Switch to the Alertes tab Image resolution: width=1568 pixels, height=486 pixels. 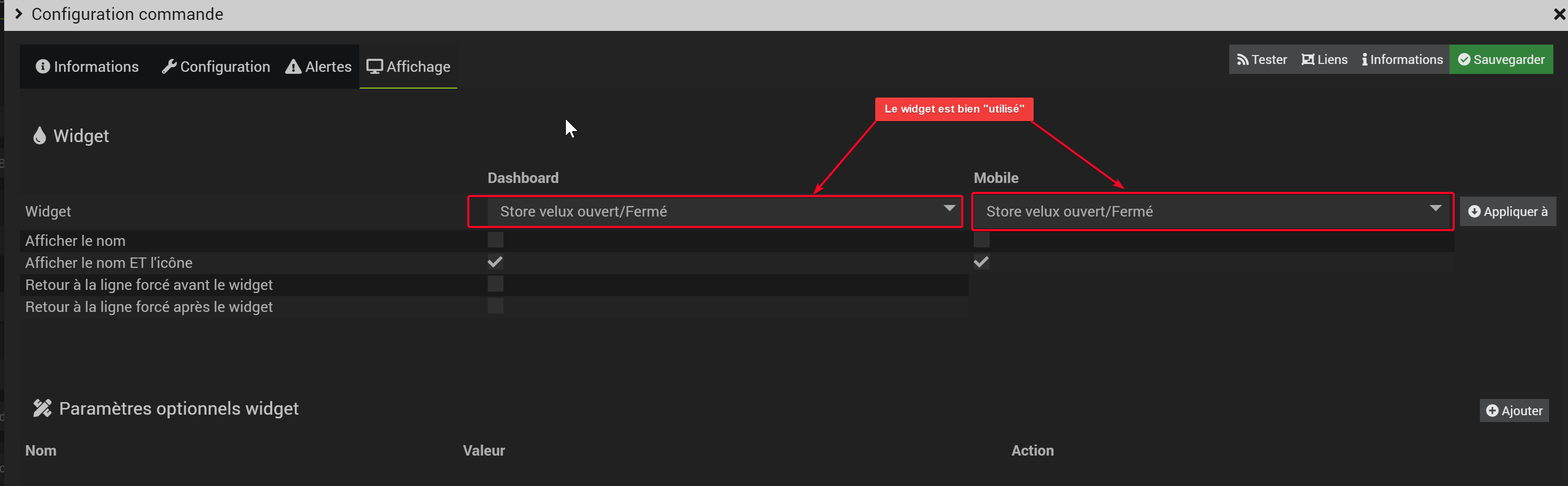point(318,66)
